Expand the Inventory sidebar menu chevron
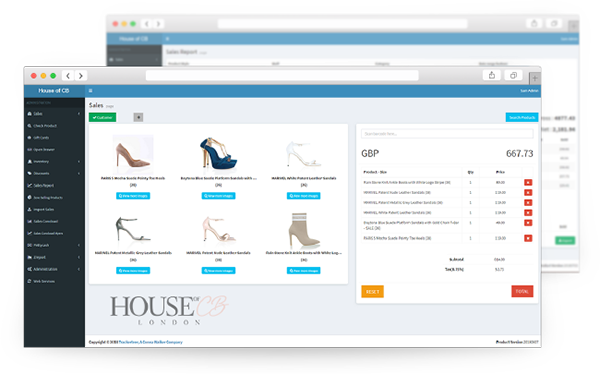The height and width of the screenshot is (374, 600). tap(79, 162)
